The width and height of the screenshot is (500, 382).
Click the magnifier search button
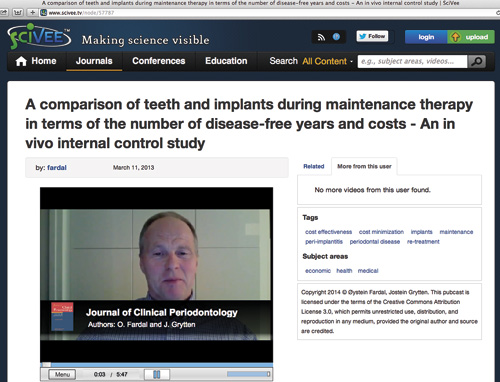point(477,61)
